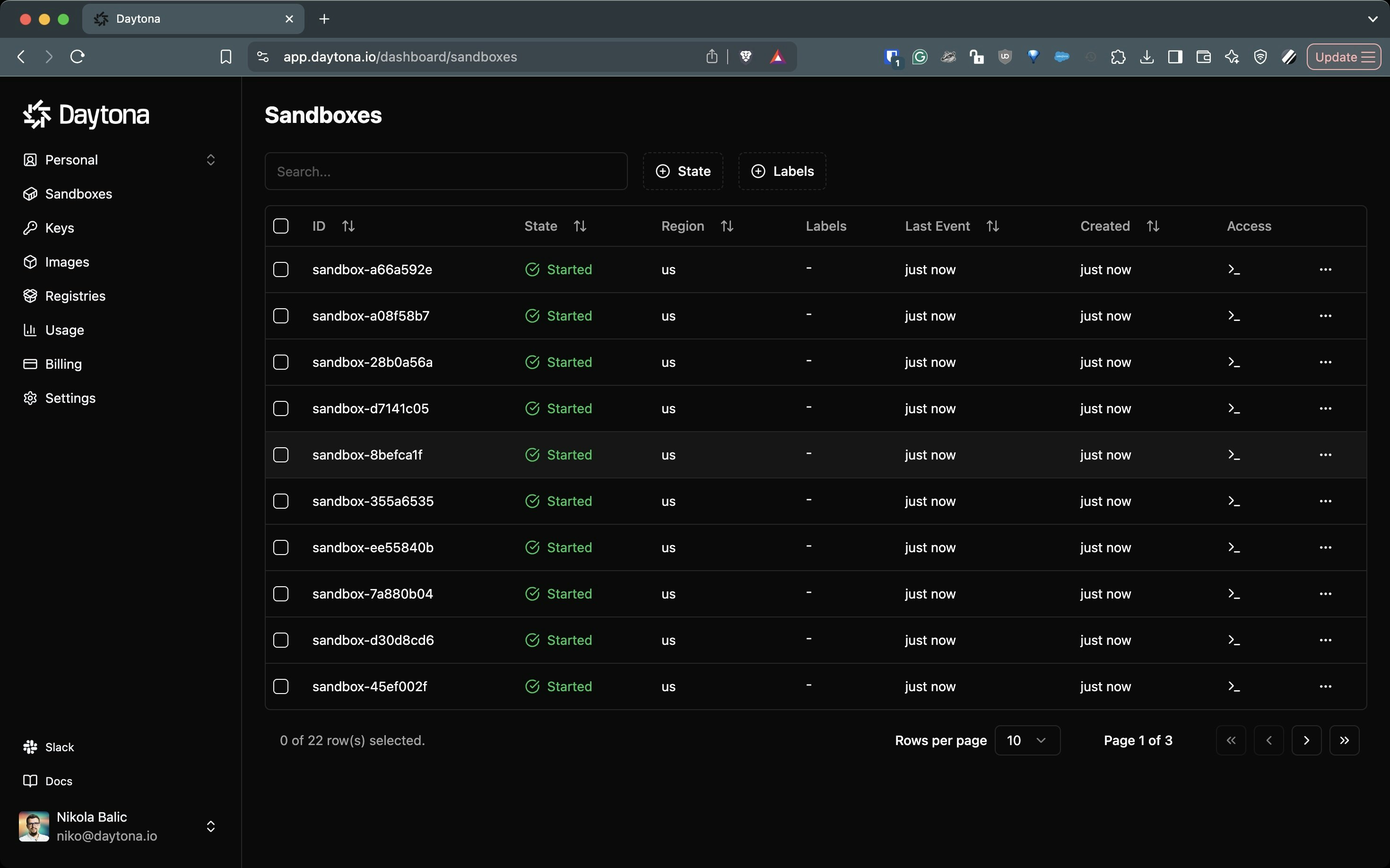Open actions menu for sandbox-28b0a56a
Screen dimensions: 1390x868
coord(1325,362)
